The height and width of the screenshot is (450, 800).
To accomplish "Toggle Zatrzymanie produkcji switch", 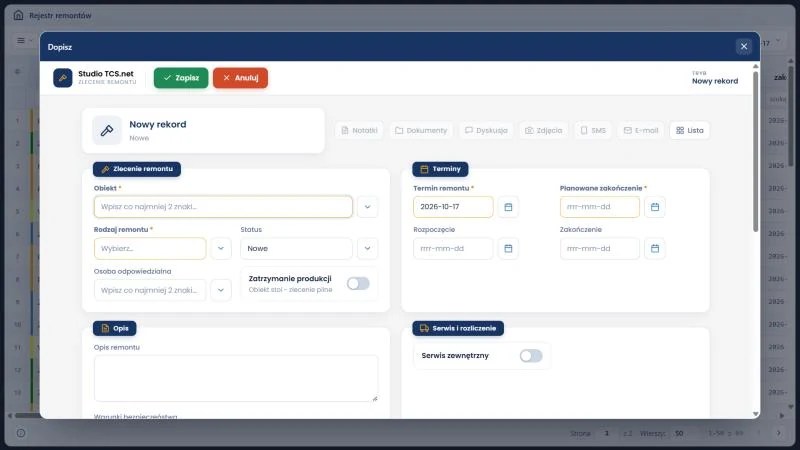I will (x=358, y=284).
